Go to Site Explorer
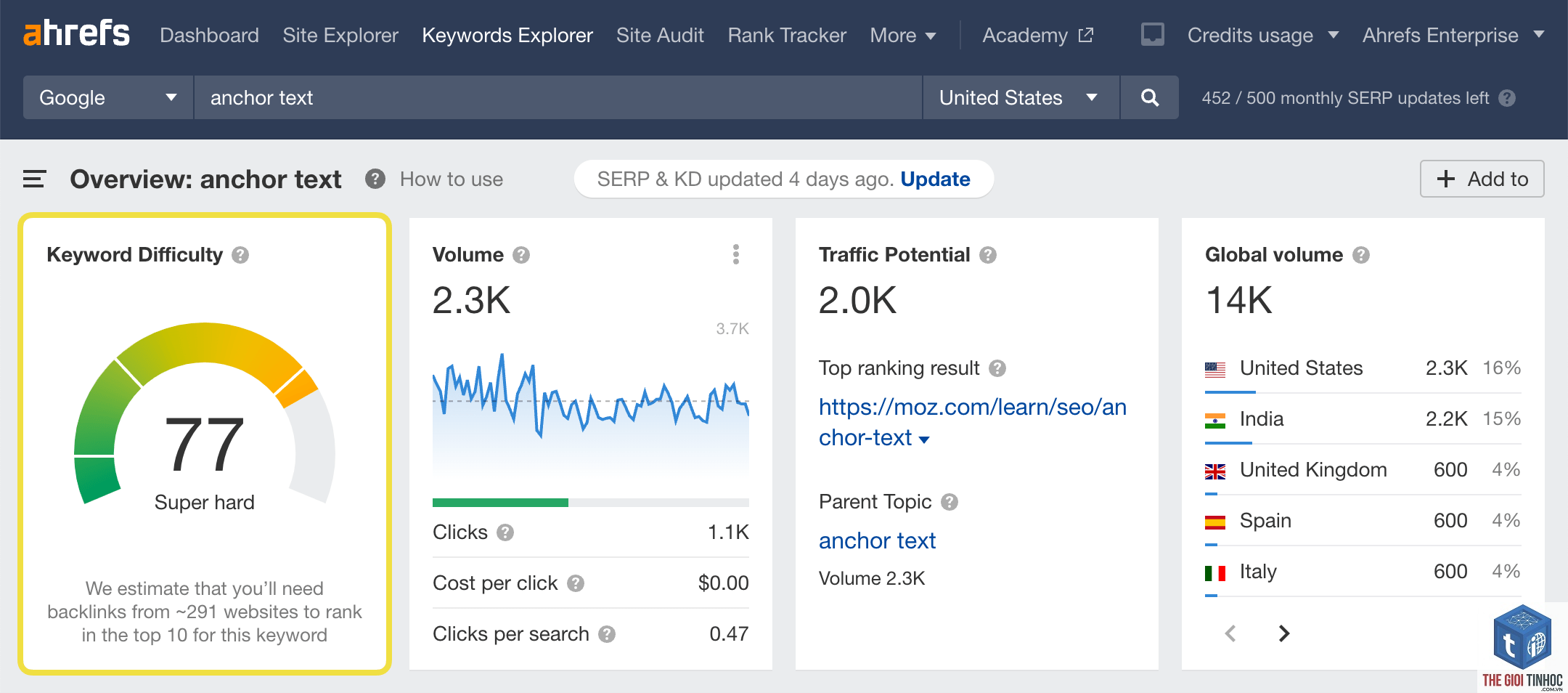 pyautogui.click(x=340, y=35)
